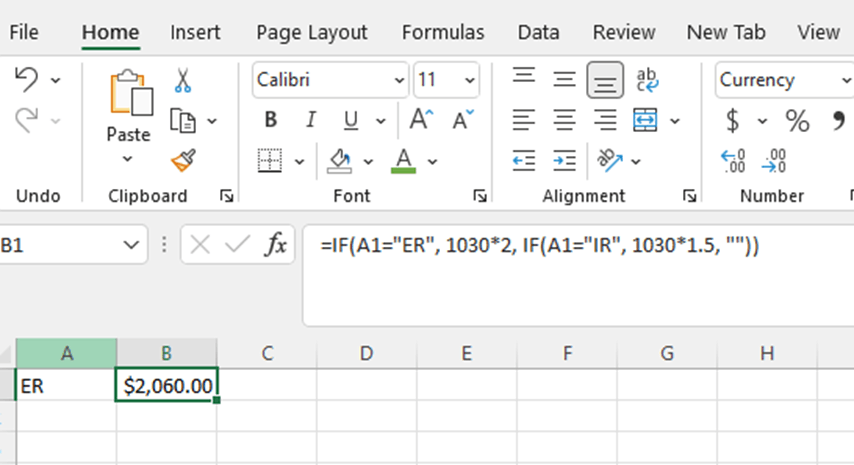Toggle Middle Align
The image size is (854, 465).
[x=565, y=79]
